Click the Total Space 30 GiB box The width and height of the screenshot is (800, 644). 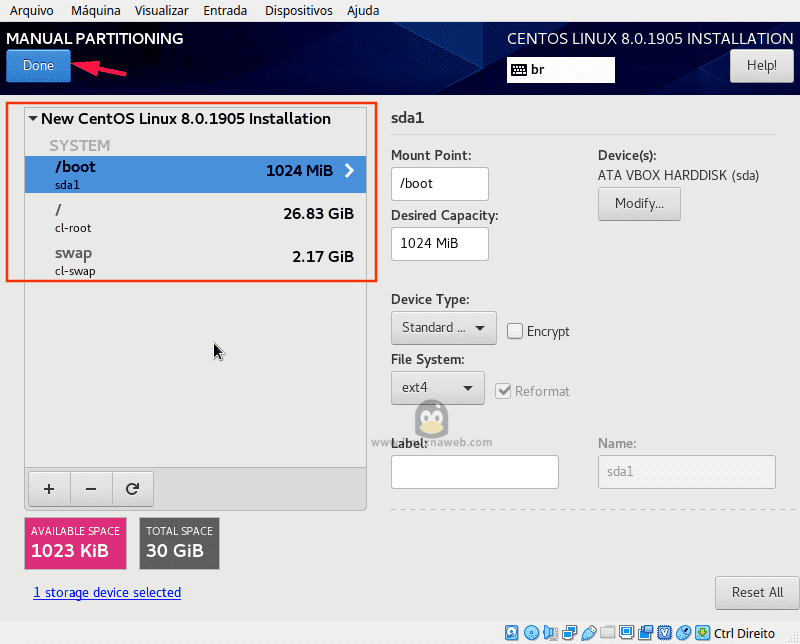pyautogui.click(x=180, y=543)
